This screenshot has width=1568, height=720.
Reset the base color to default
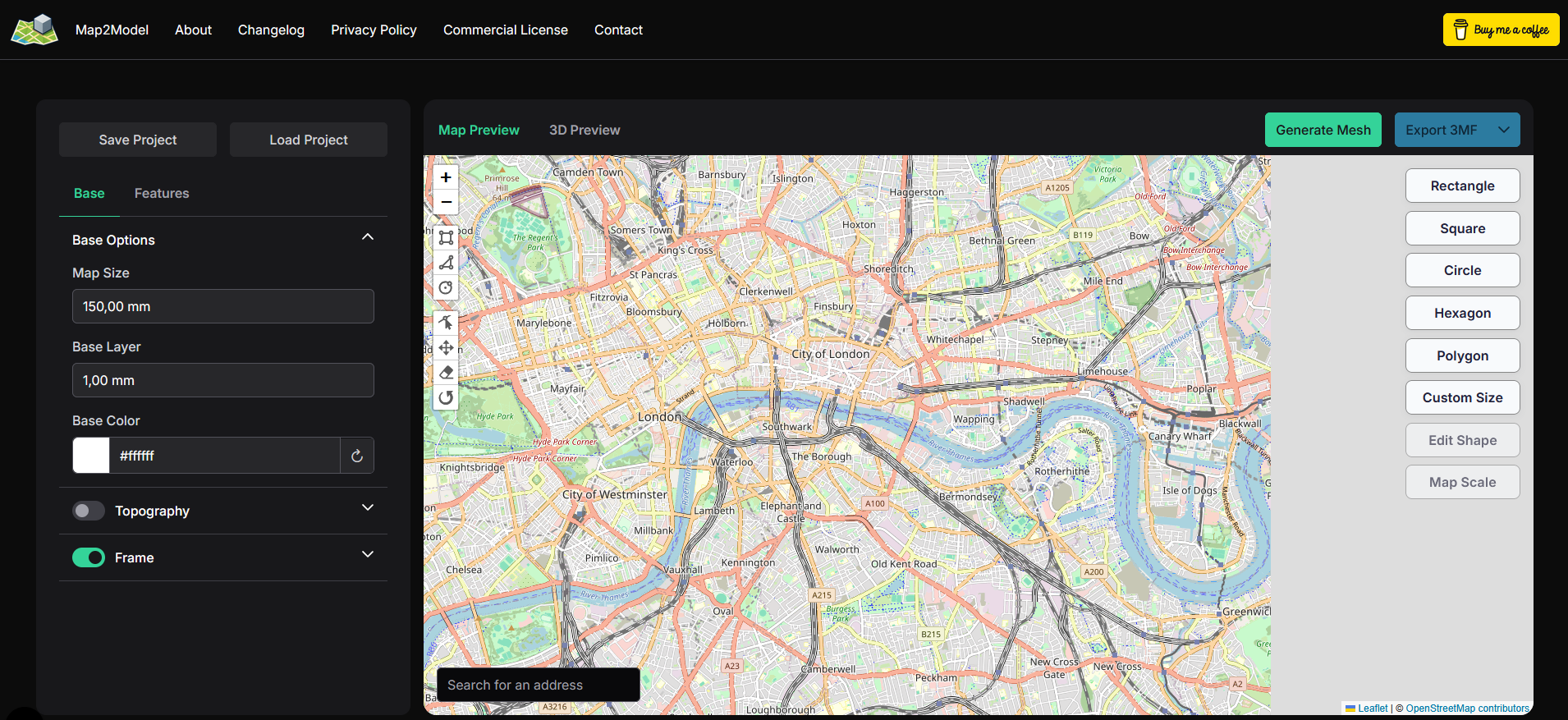coord(357,456)
